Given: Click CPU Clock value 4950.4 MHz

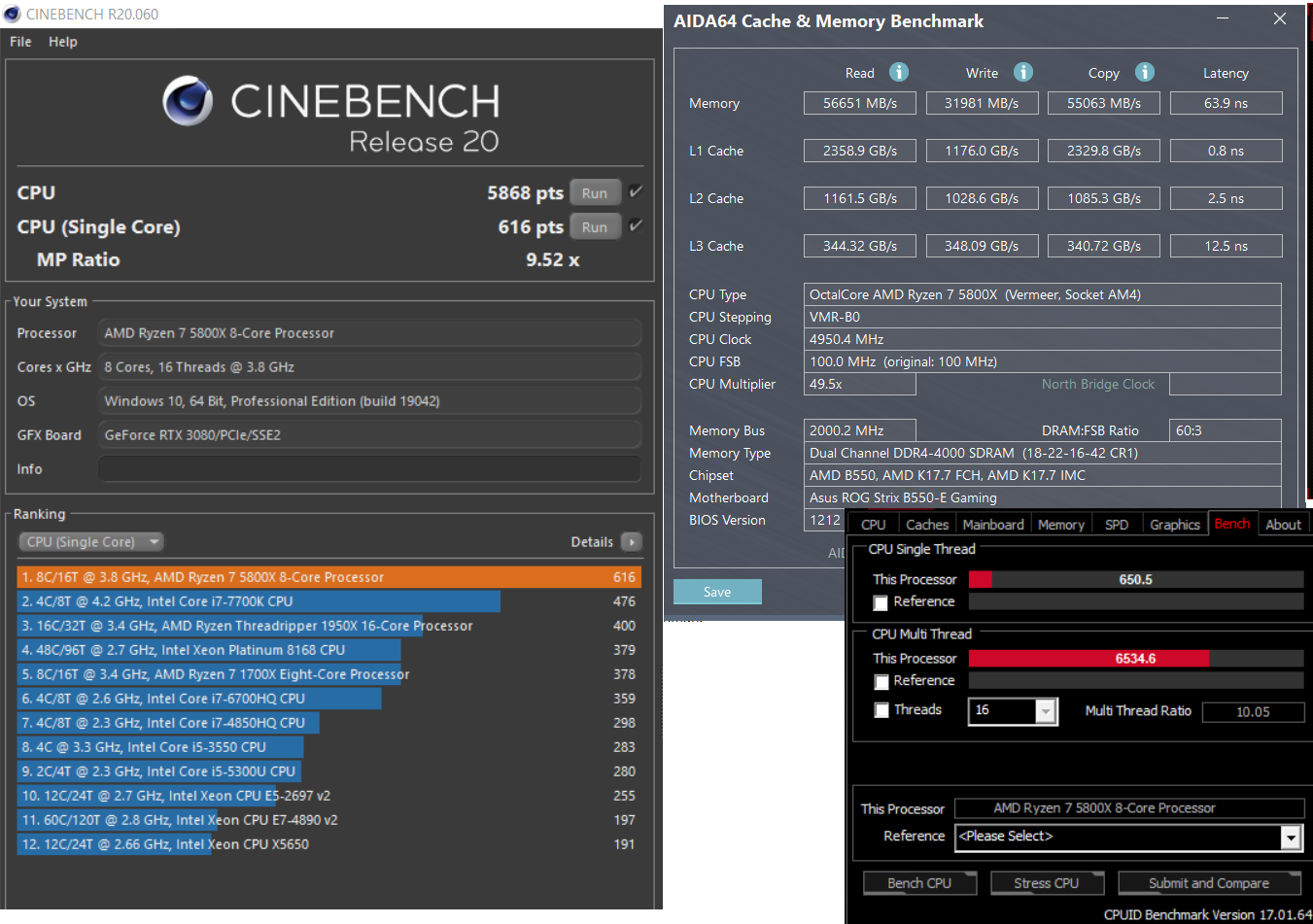Looking at the screenshot, I should coord(1043,339).
